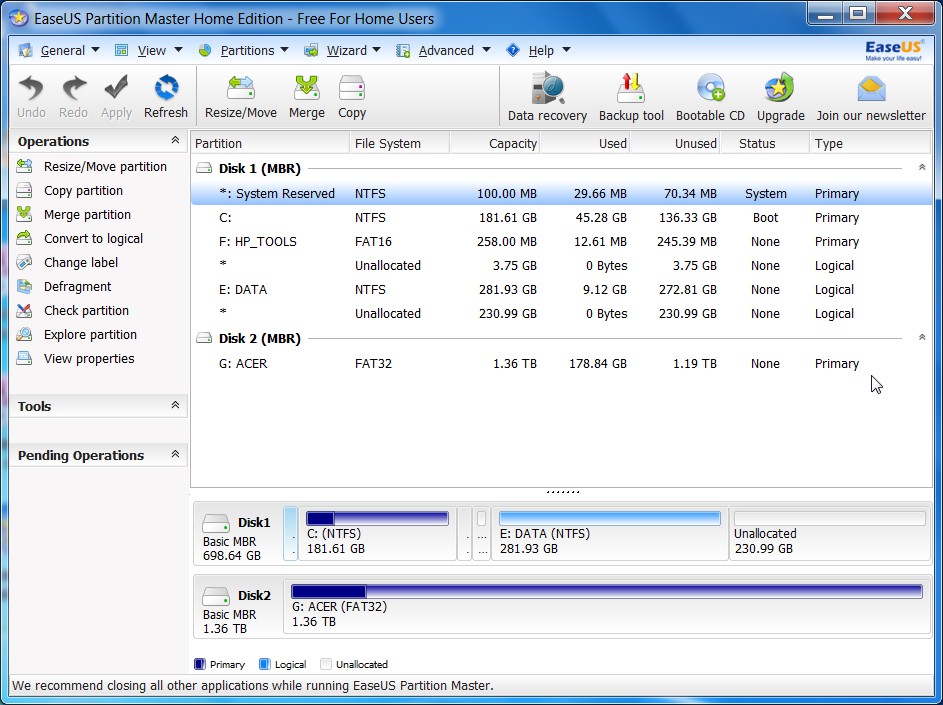This screenshot has height=705, width=943.
Task: Open the Upgrade option
Action: [x=779, y=95]
